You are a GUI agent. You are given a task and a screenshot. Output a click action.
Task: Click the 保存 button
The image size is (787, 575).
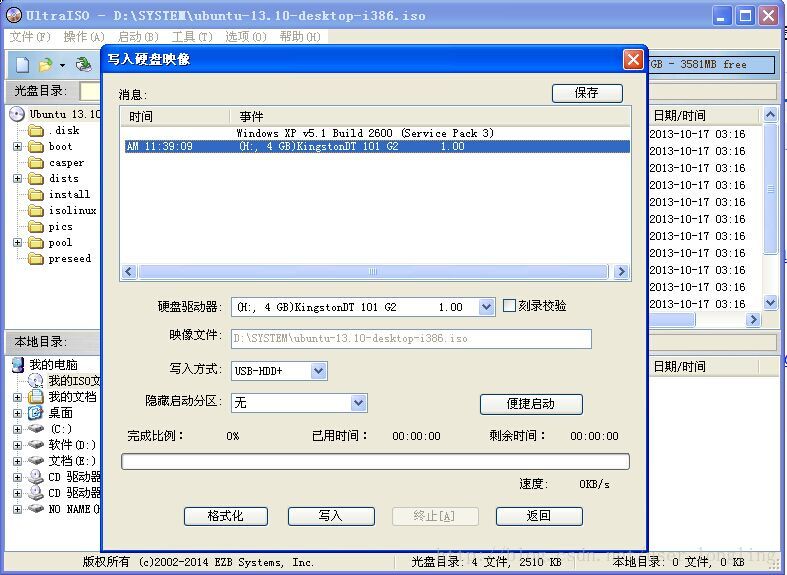click(587, 93)
